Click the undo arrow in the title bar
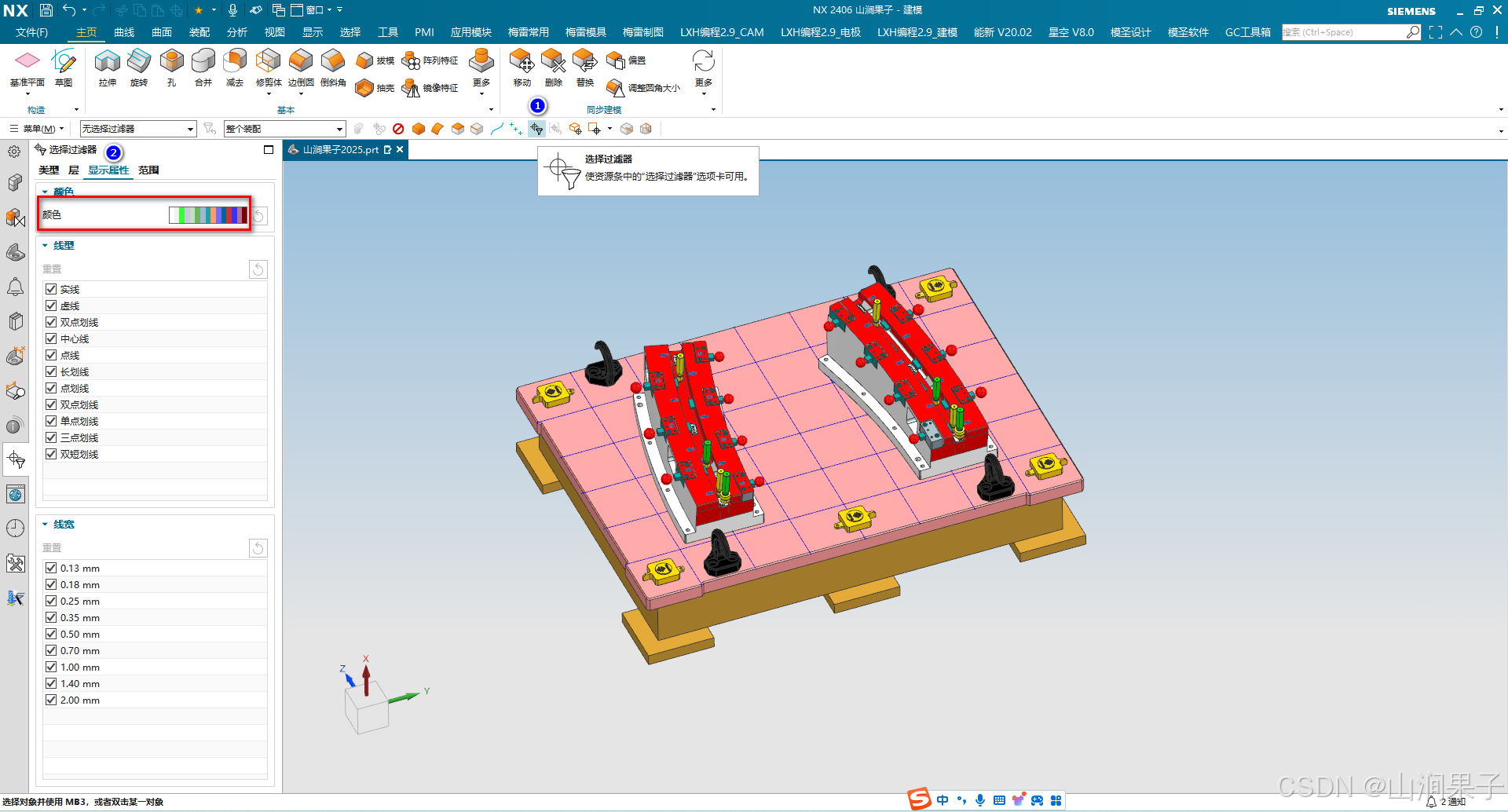The height and width of the screenshot is (812, 1508). pos(69,10)
